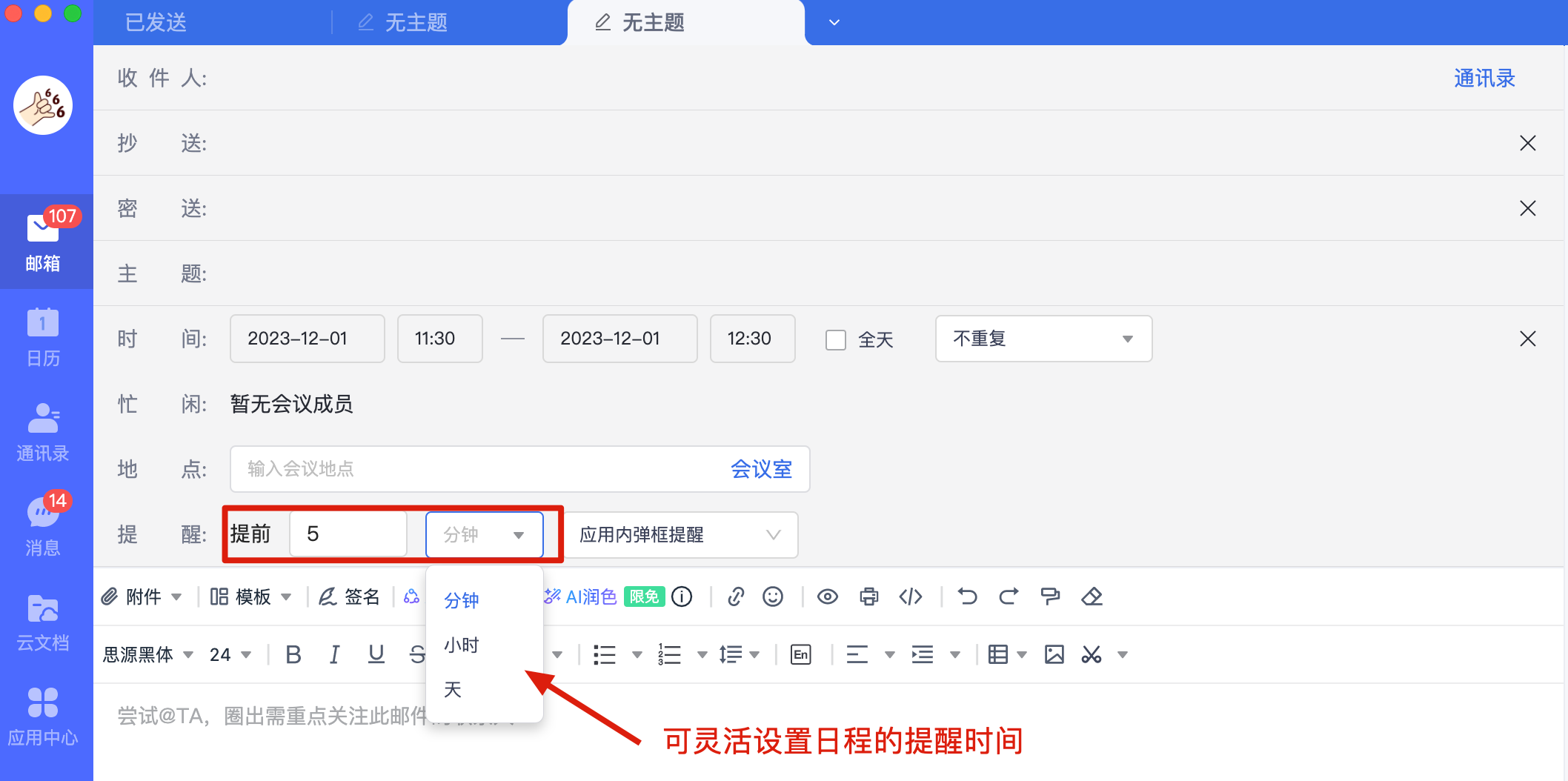Remove the 时间 row with its X

pos(1528,339)
